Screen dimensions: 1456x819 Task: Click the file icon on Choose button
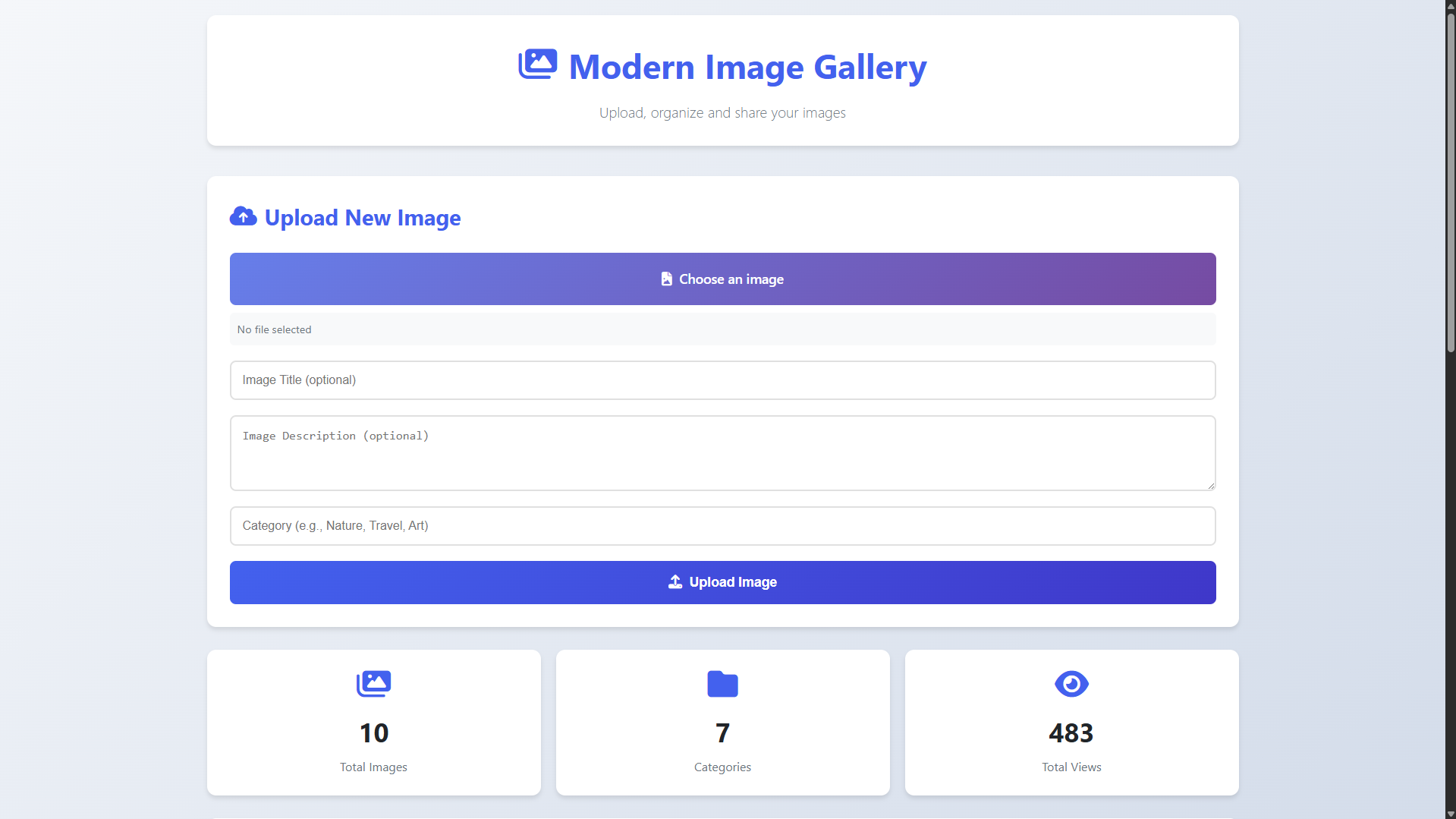coord(666,279)
